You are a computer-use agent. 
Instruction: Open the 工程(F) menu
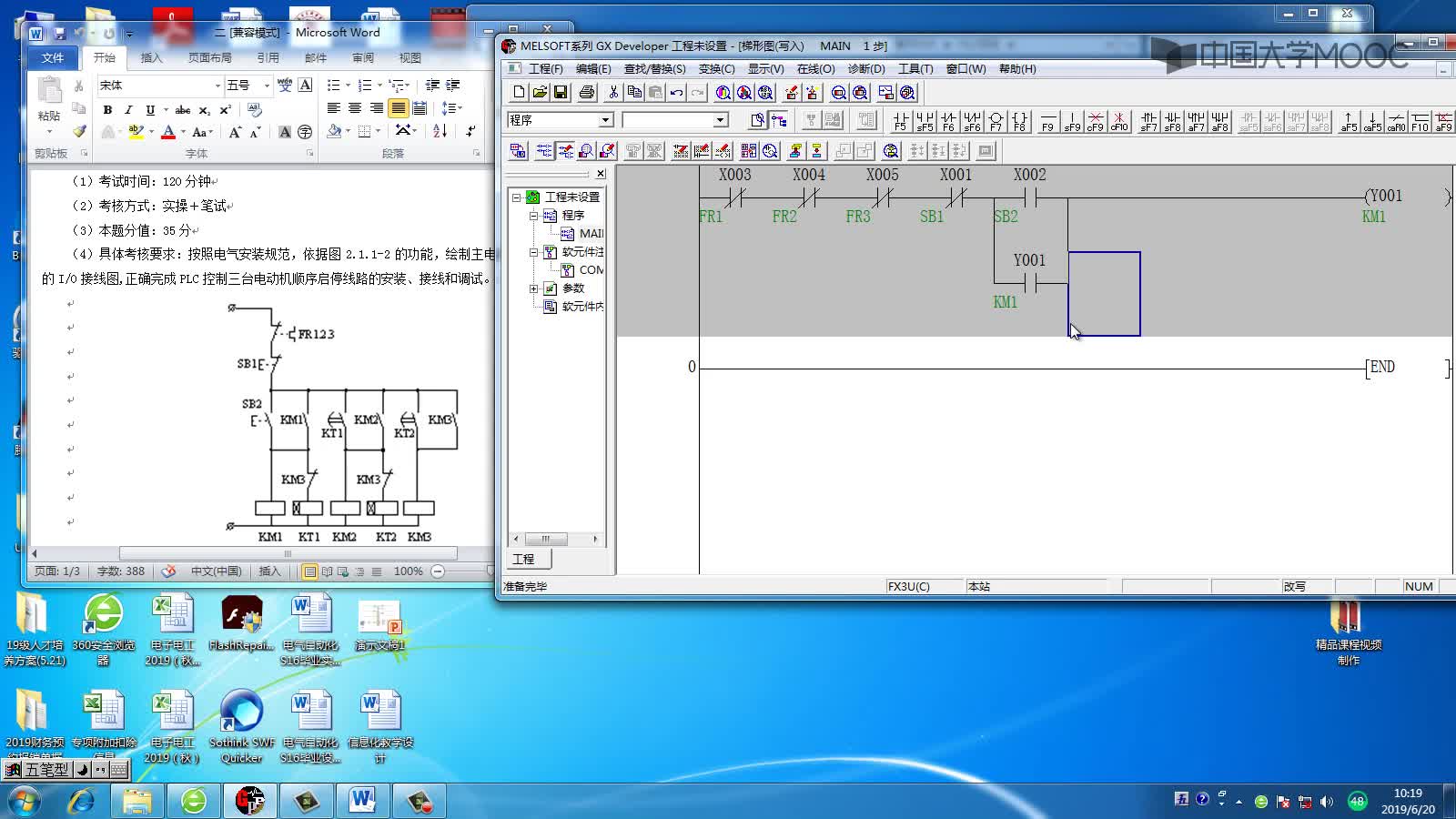[x=545, y=69]
